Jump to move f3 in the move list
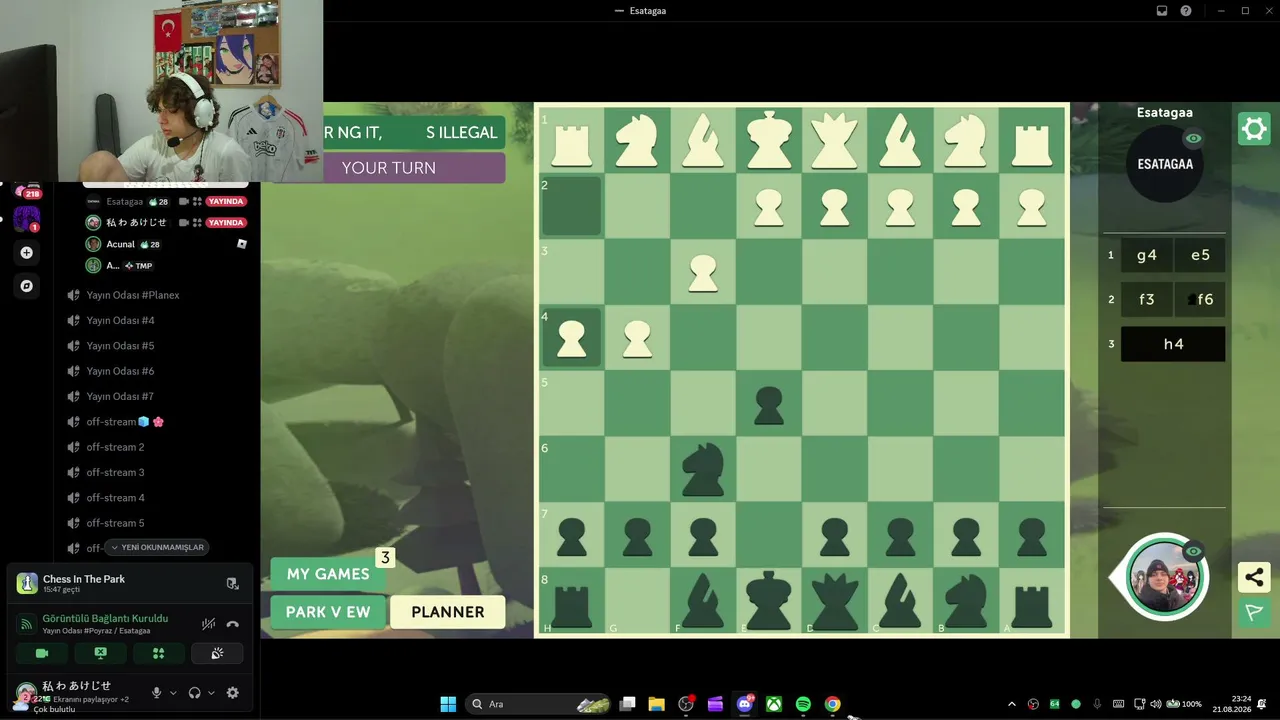This screenshot has width=1280, height=720. pos(1147,299)
